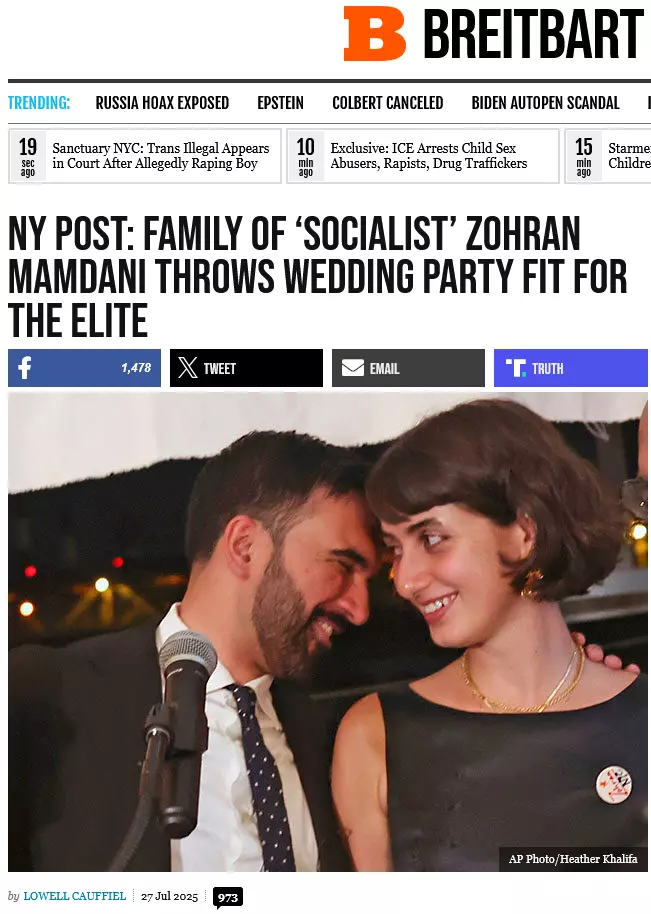The image size is (651, 914).
Task: Open author Lowell Cauffiel's page
Action: click(75, 896)
